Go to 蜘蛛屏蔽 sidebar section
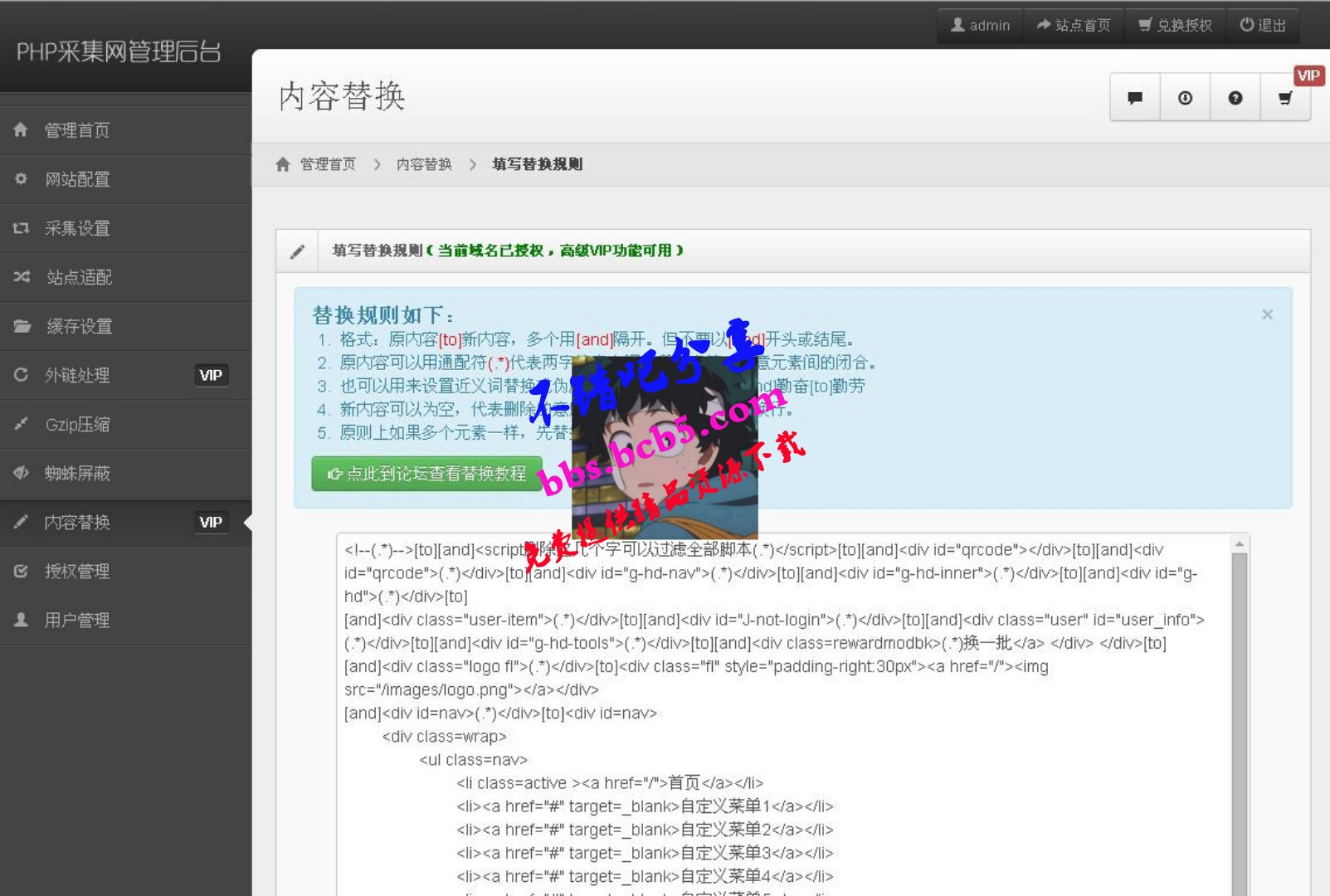The image size is (1330, 896). [77, 473]
